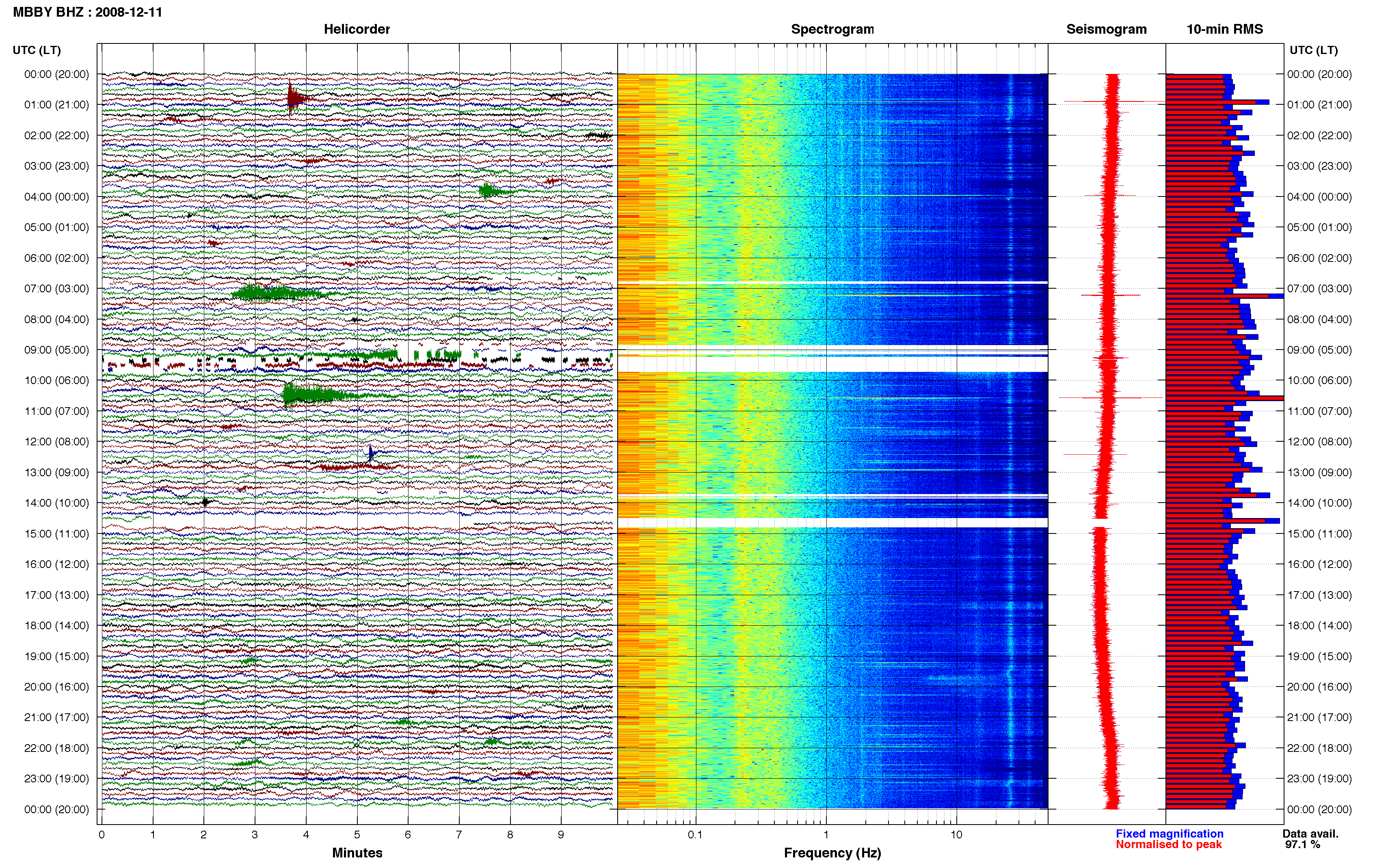This screenshot has width=1388, height=868.
Task: Click the thick white spectrogram gap before 15:00
Action: pos(832,523)
